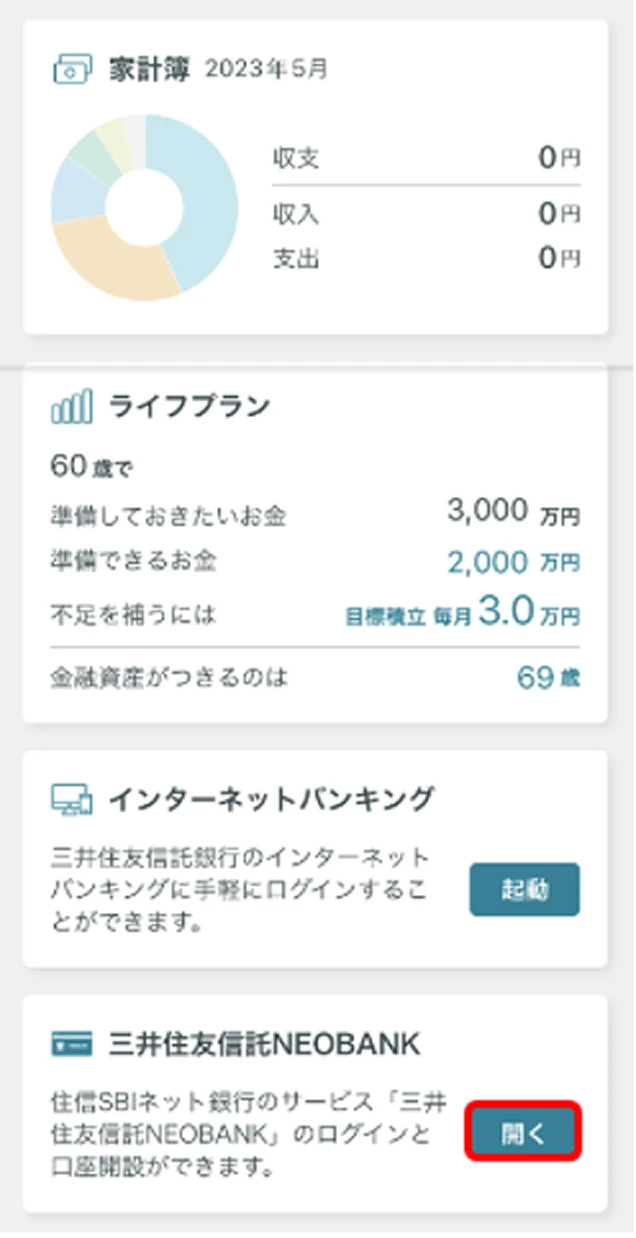Click the NEOBANK card icon
636x1238 pixels.
click(x=72, y=1045)
